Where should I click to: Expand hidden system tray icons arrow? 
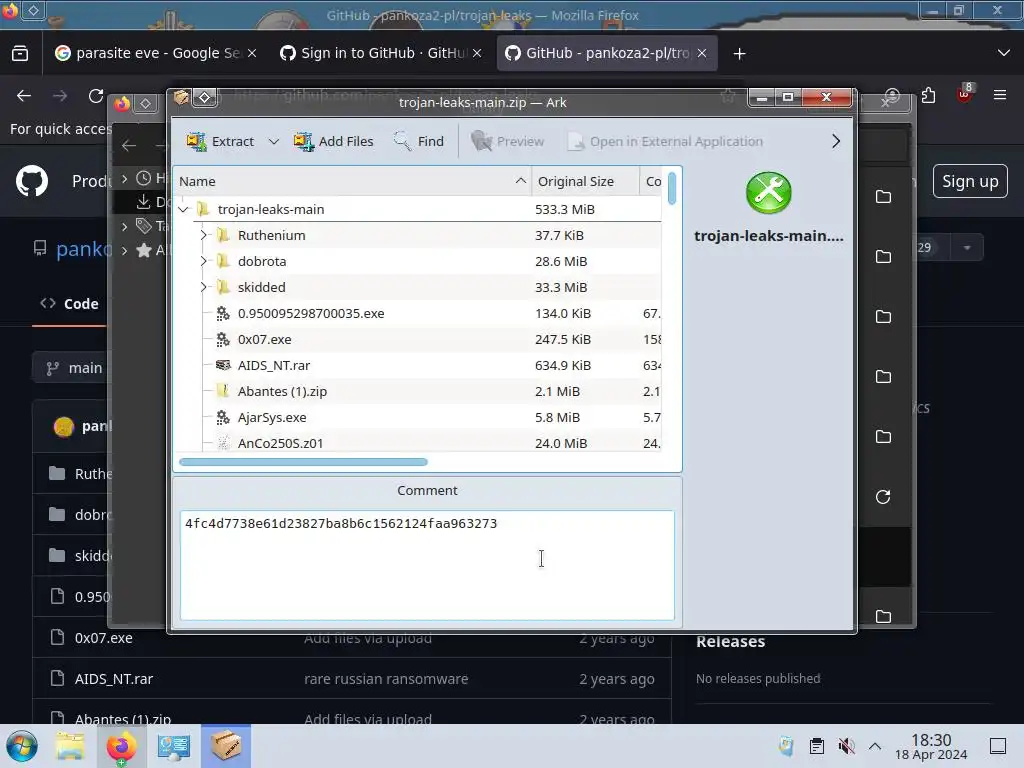click(875, 746)
